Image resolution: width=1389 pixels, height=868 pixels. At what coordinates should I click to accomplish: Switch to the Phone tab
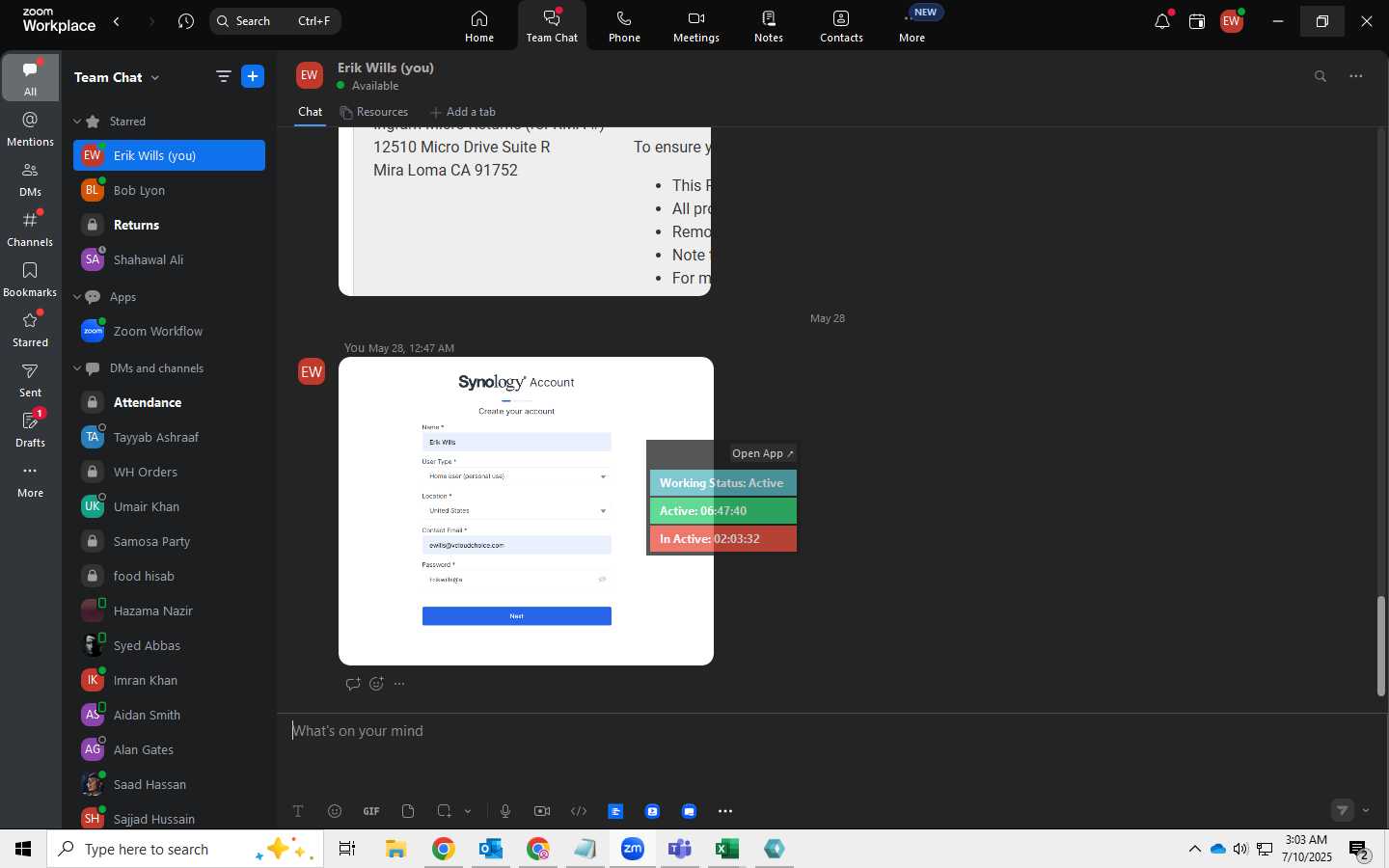(624, 26)
